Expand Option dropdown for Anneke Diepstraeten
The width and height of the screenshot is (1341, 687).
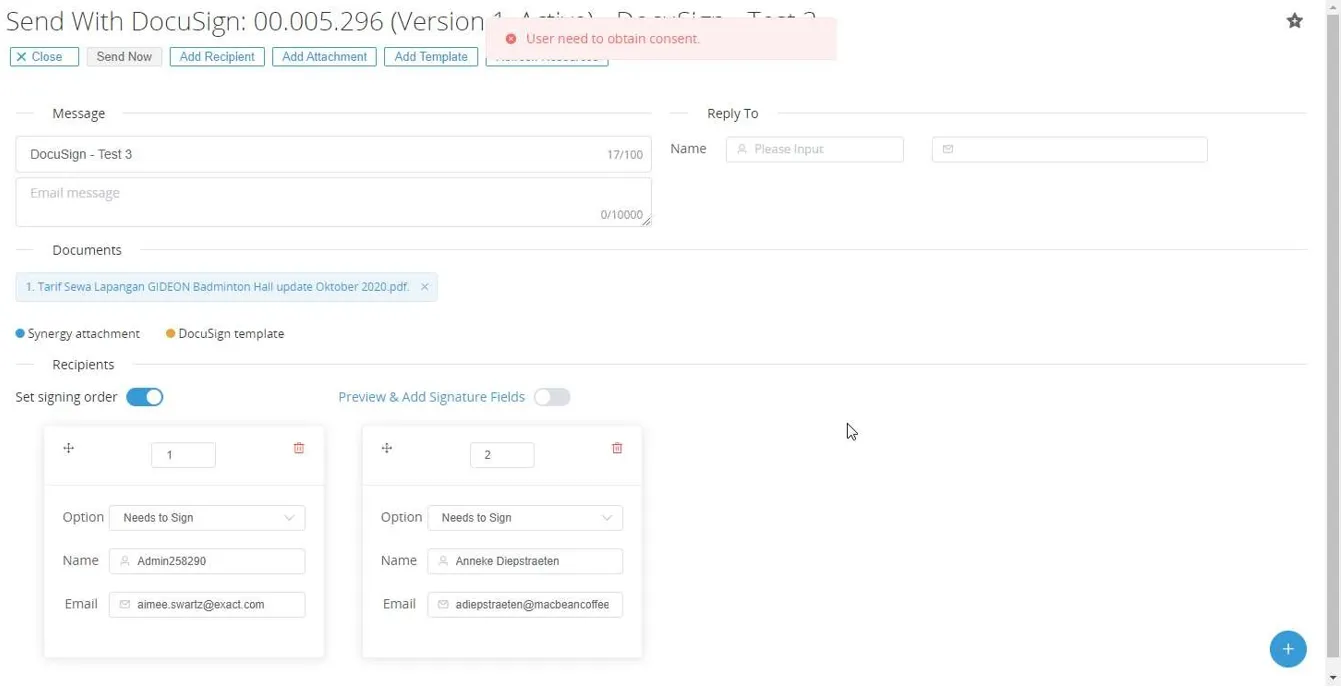coord(525,518)
